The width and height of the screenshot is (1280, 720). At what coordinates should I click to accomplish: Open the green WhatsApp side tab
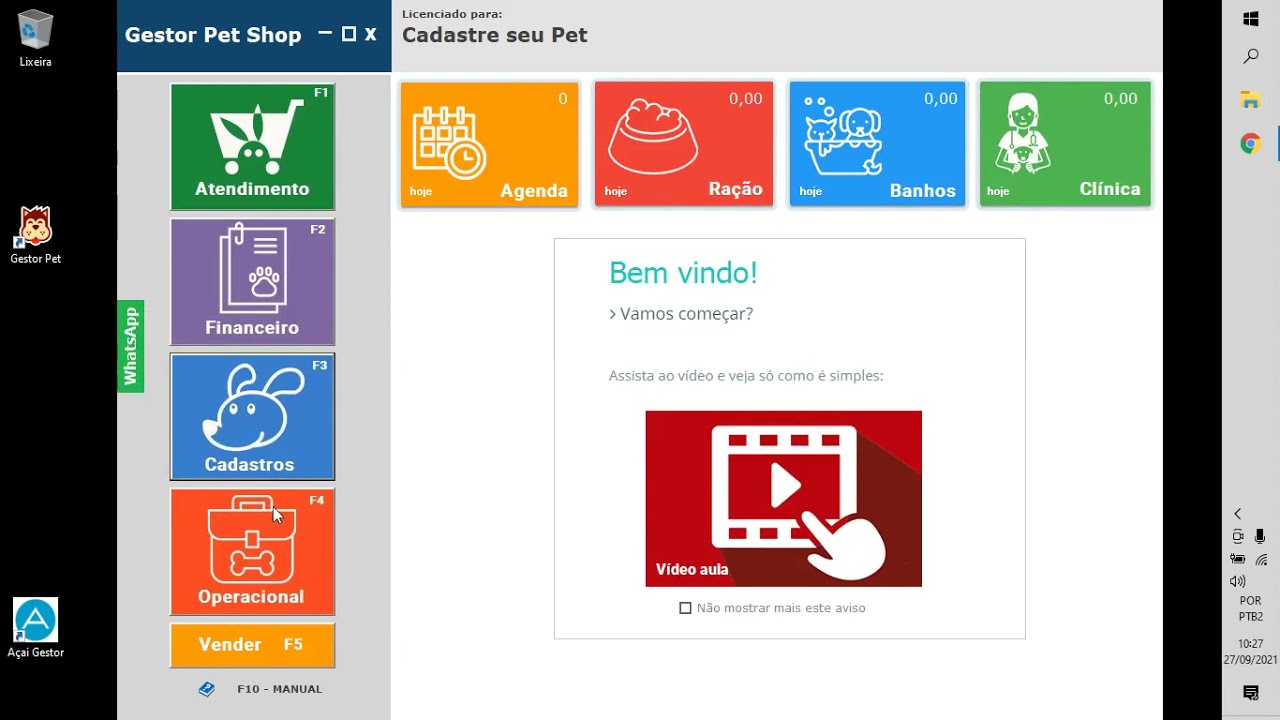(x=130, y=346)
